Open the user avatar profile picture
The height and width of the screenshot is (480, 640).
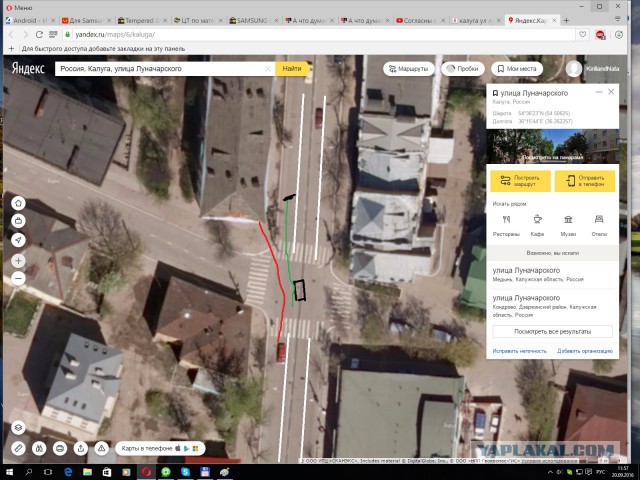point(573,69)
